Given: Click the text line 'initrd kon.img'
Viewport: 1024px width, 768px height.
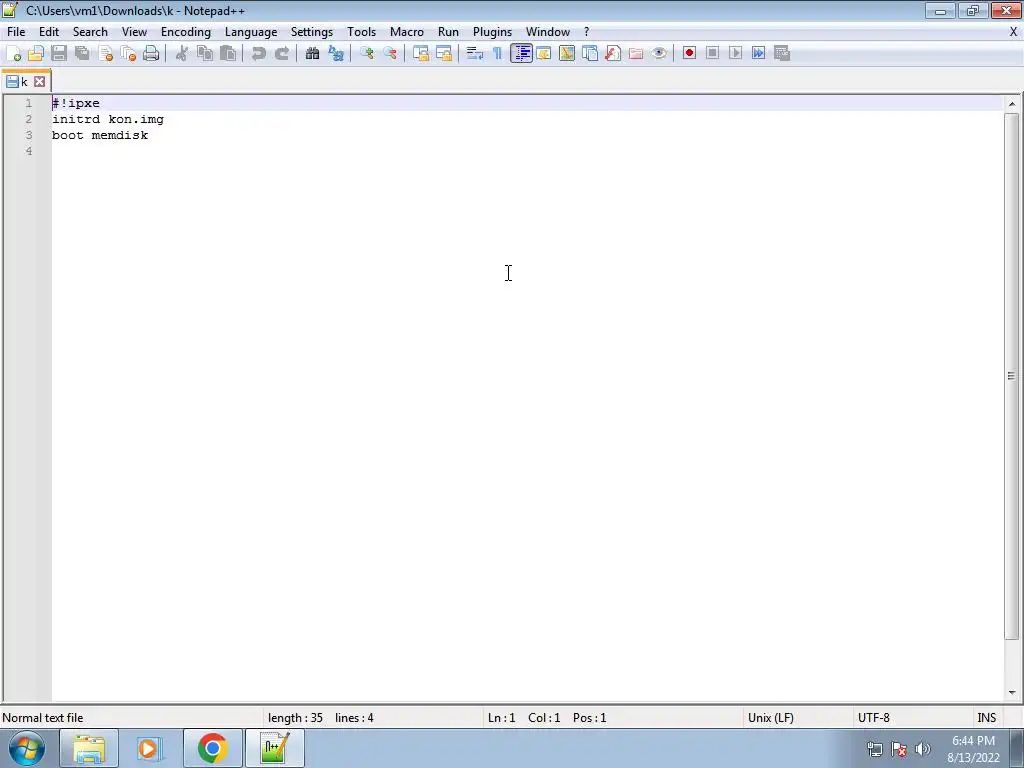Looking at the screenshot, I should 108,120.
